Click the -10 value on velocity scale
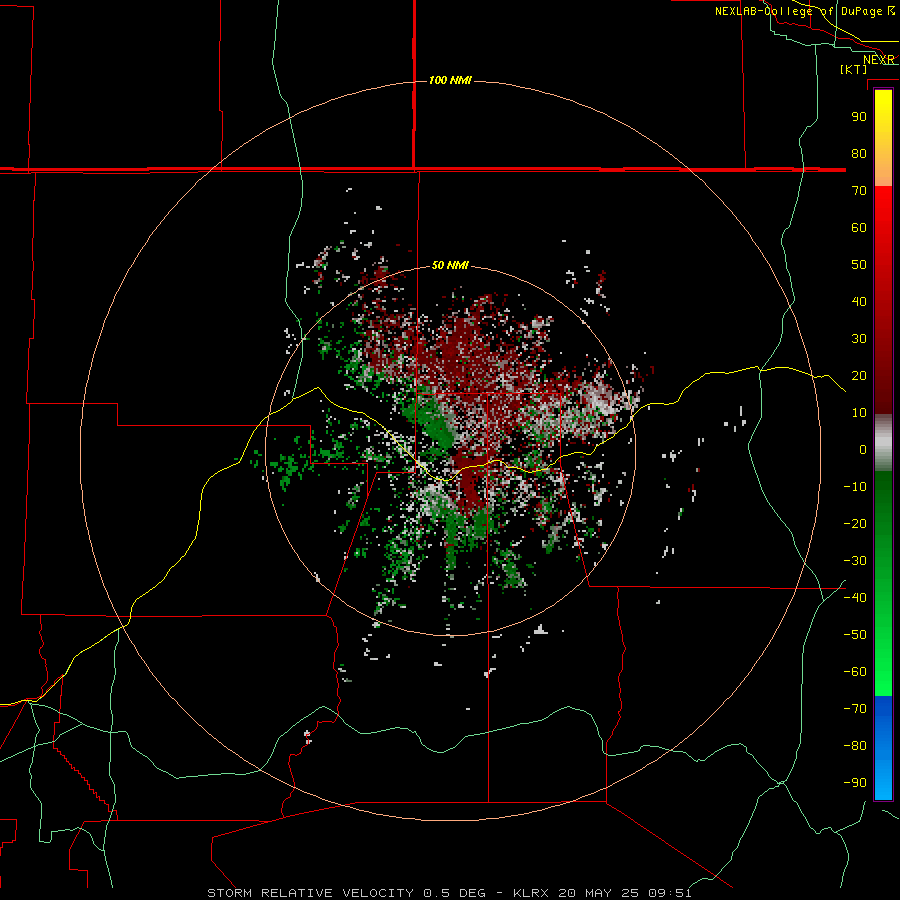This screenshot has height=900, width=900. (855, 487)
